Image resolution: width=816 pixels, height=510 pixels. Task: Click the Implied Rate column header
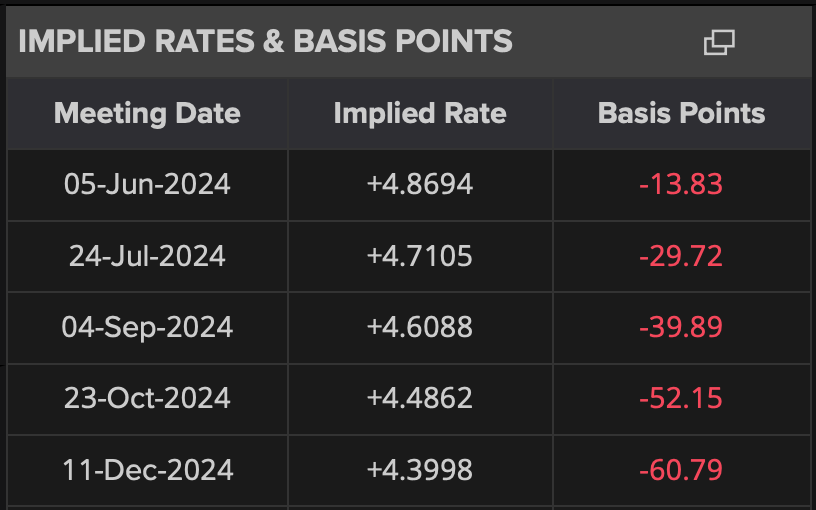click(x=420, y=113)
